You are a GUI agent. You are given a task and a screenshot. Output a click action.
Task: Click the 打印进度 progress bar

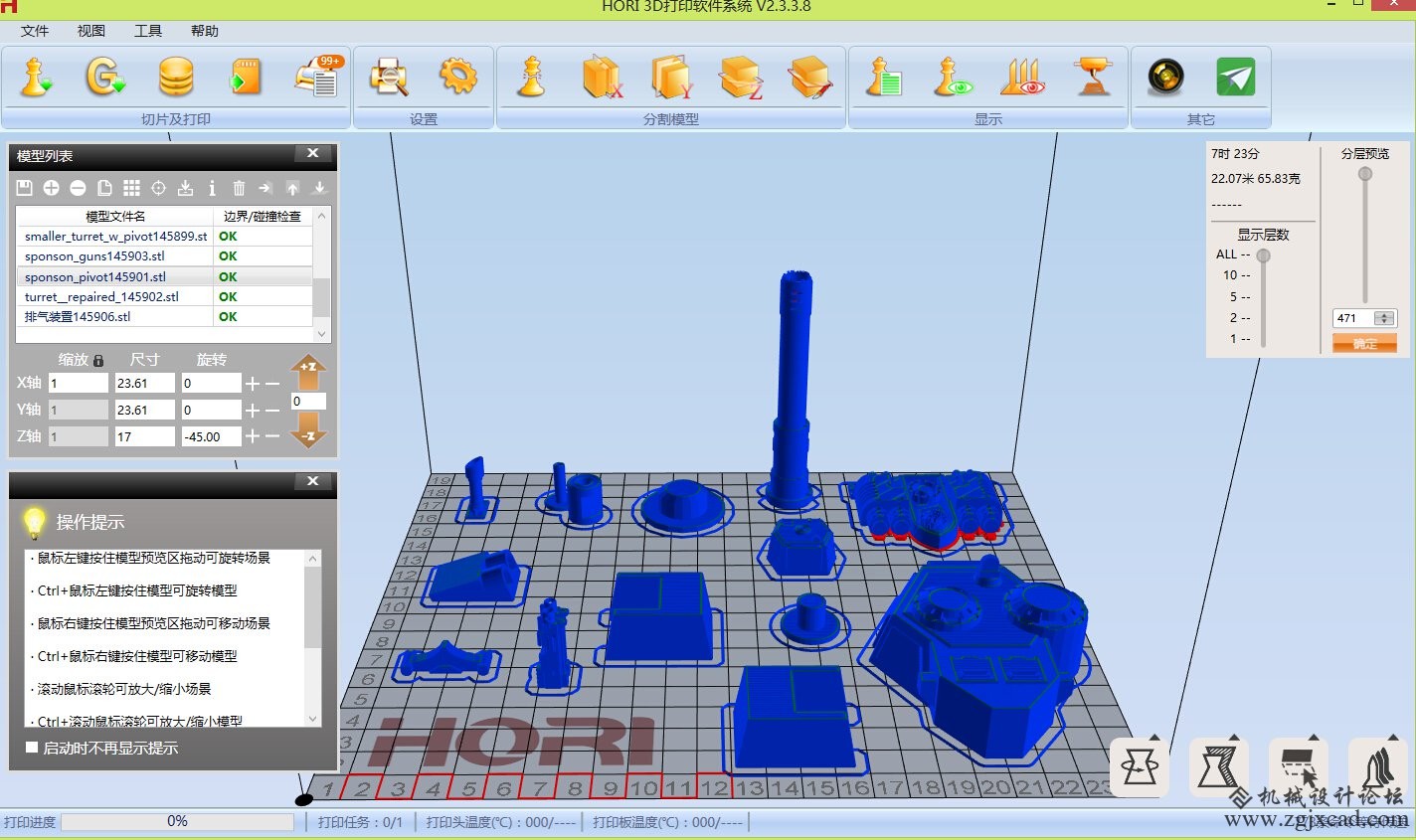pyautogui.click(x=178, y=821)
